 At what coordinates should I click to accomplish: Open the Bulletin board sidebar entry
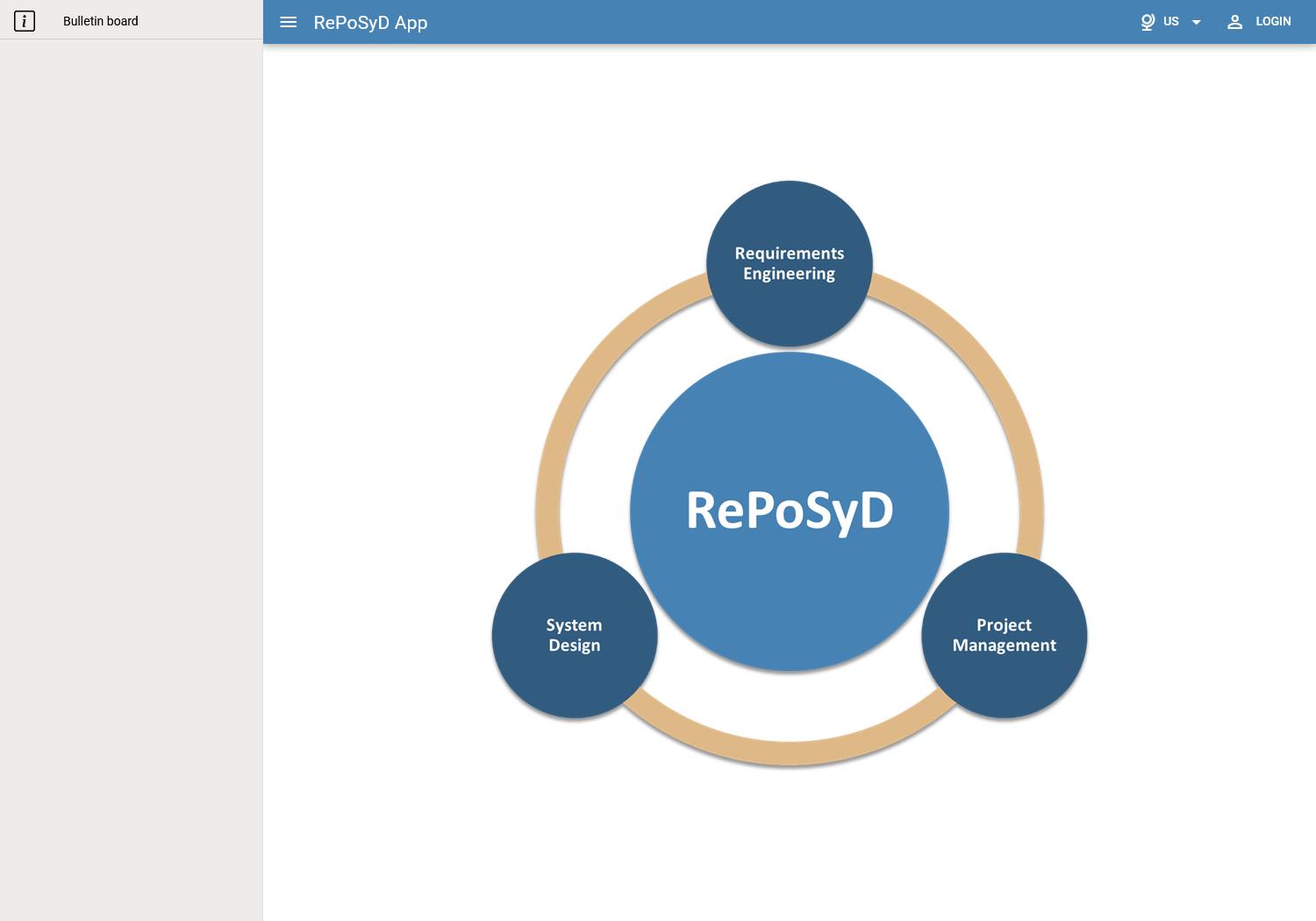(132, 20)
